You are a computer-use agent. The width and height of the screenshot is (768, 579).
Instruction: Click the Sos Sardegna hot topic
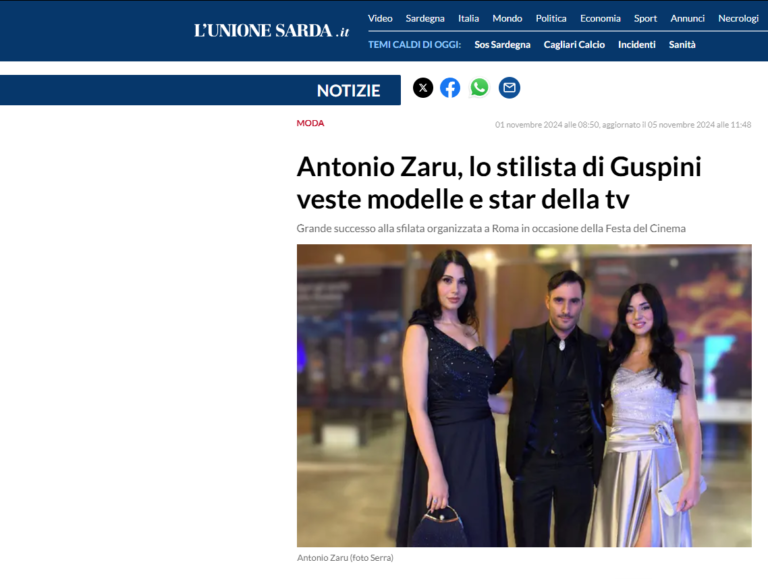coord(502,45)
